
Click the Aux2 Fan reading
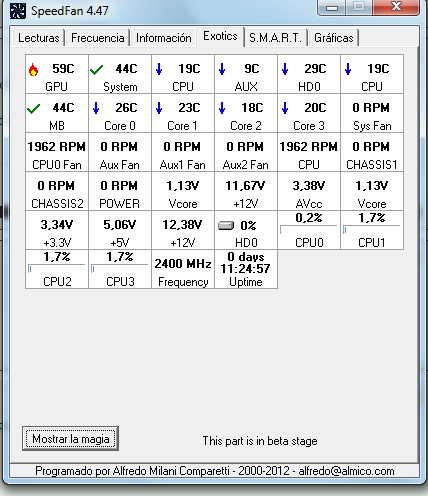pyautogui.click(x=246, y=152)
